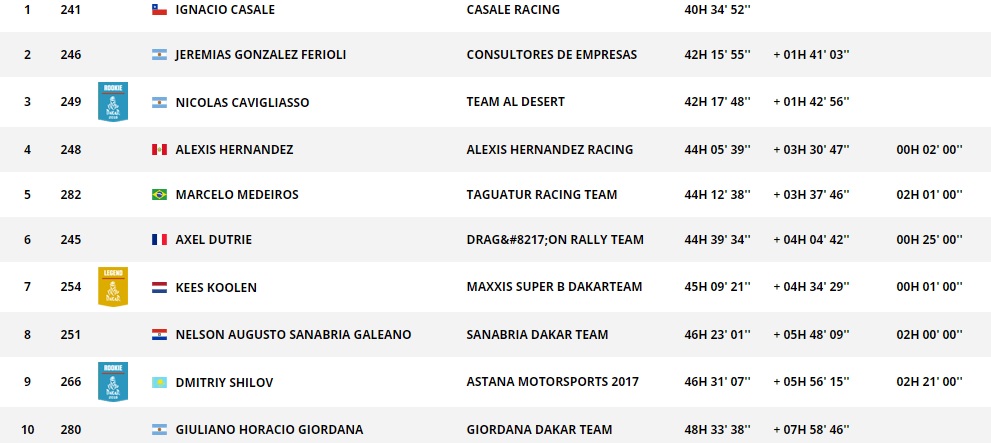Click the Netherlands flag beside Kees Koolen
Image resolution: width=991 pixels, height=443 pixels.
coord(158,288)
